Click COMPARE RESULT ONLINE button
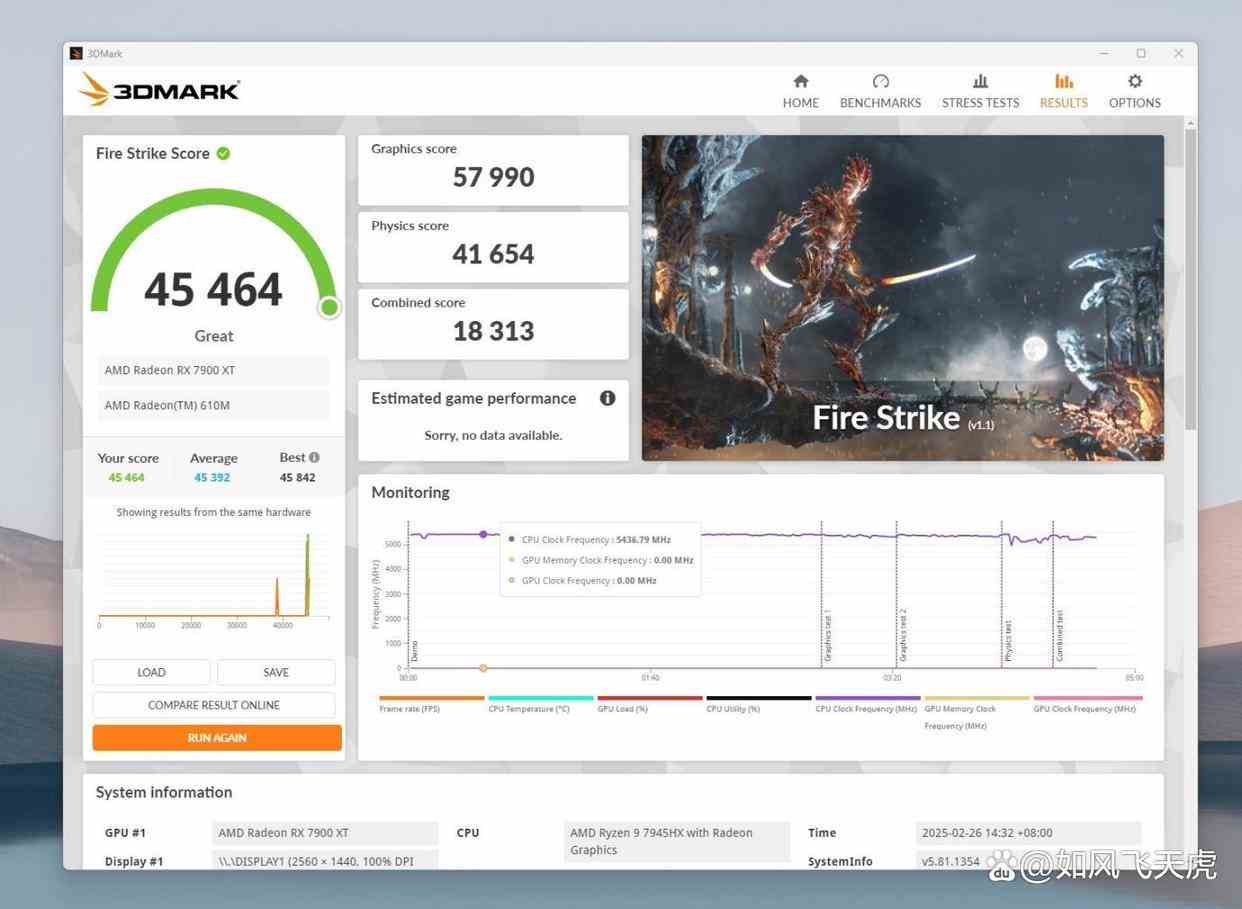This screenshot has width=1242, height=909. tap(214, 705)
